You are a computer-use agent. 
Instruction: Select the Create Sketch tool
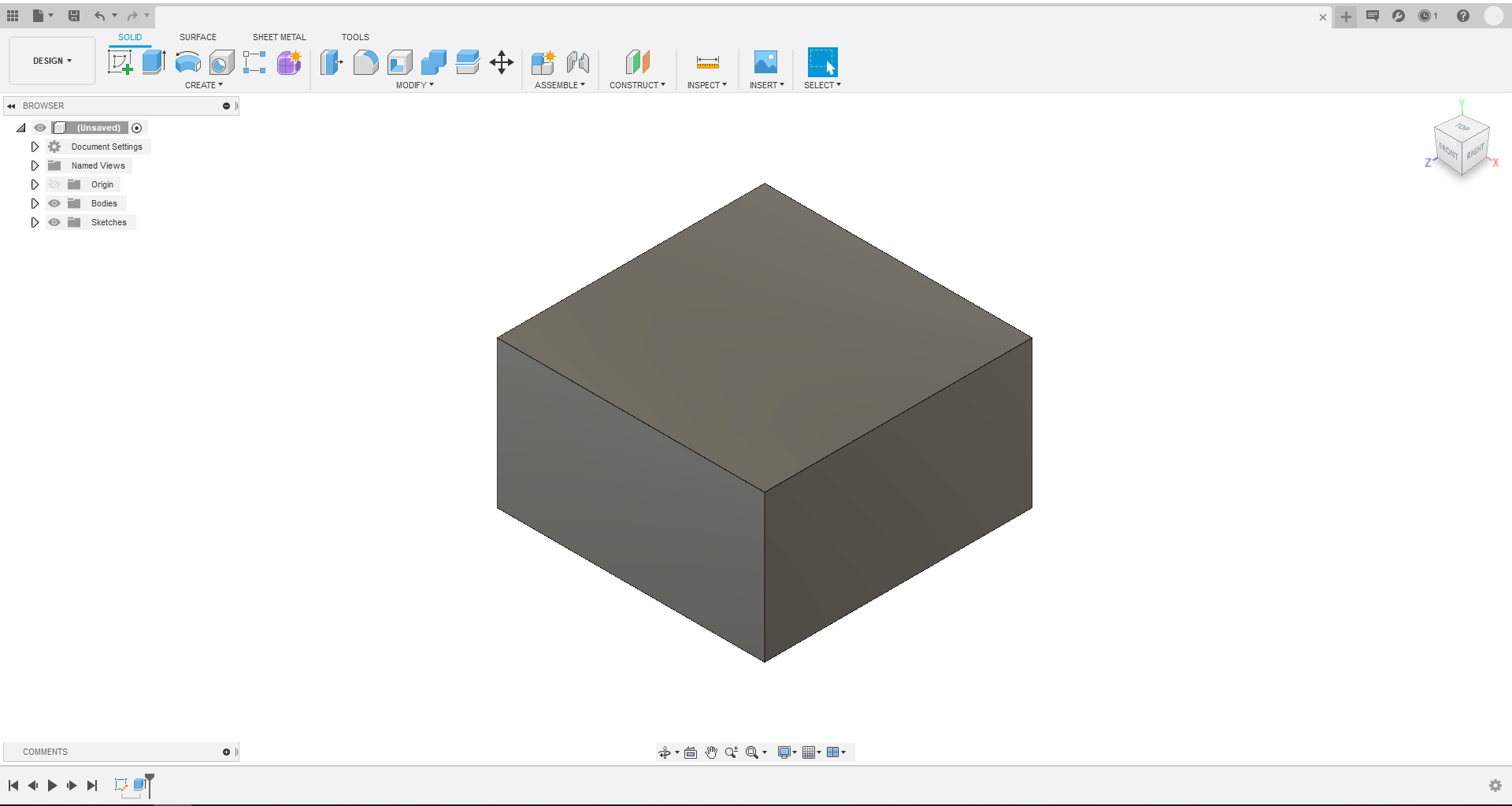pos(120,62)
